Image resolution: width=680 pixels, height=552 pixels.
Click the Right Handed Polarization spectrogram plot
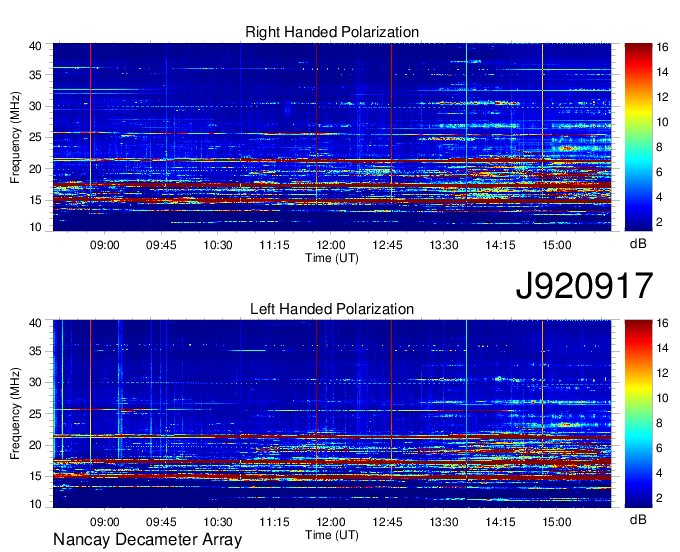[x=332, y=137]
